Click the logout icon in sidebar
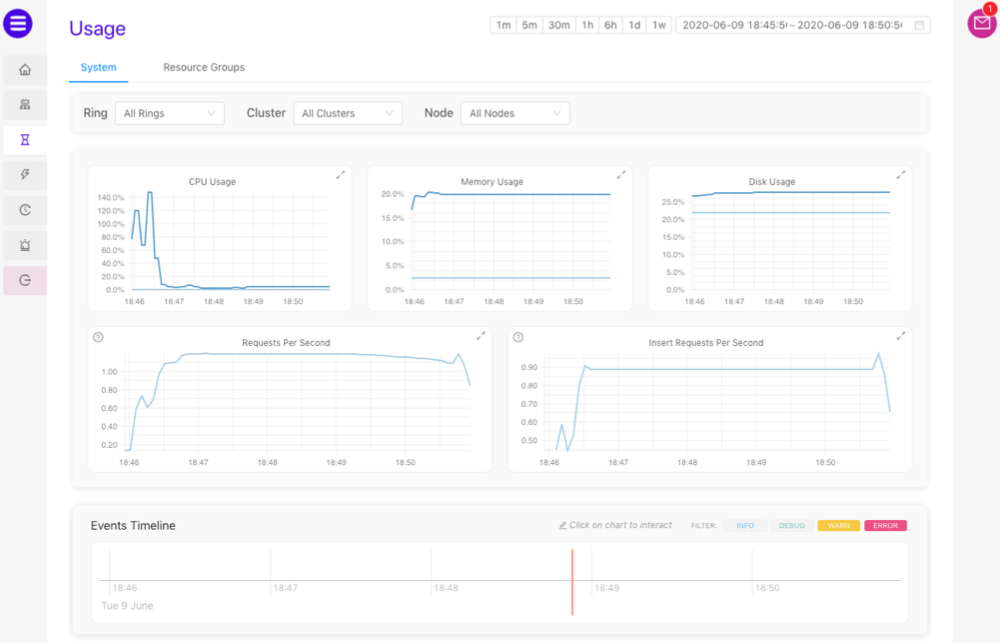 (x=25, y=281)
